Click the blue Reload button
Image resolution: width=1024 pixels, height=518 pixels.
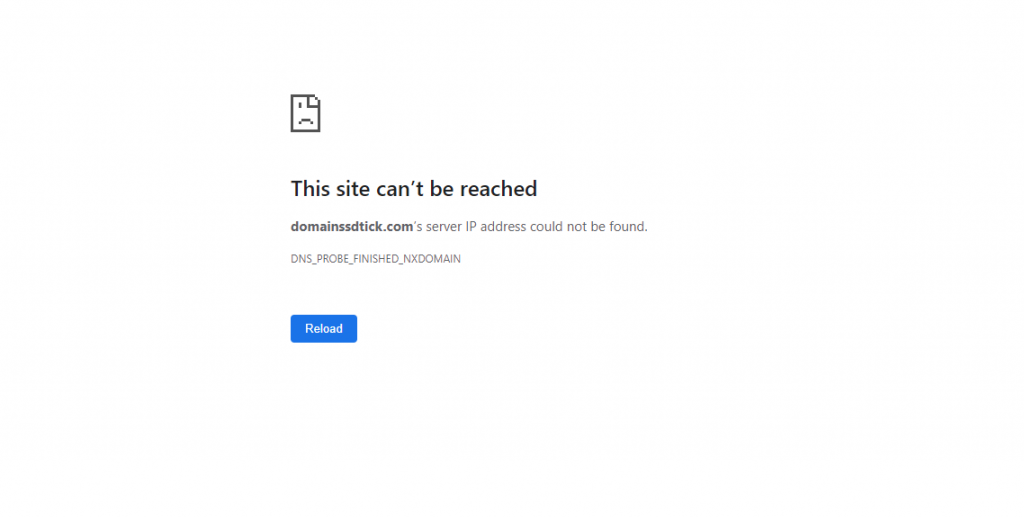[x=323, y=329]
